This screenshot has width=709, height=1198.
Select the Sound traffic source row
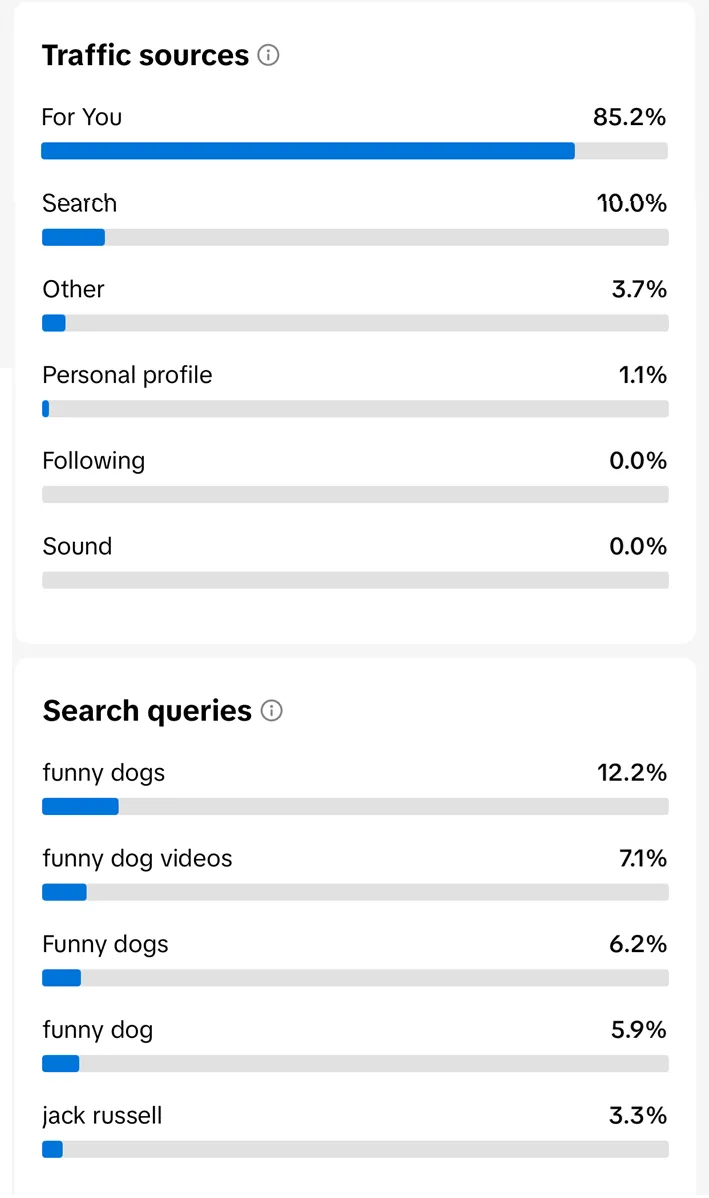[77, 546]
